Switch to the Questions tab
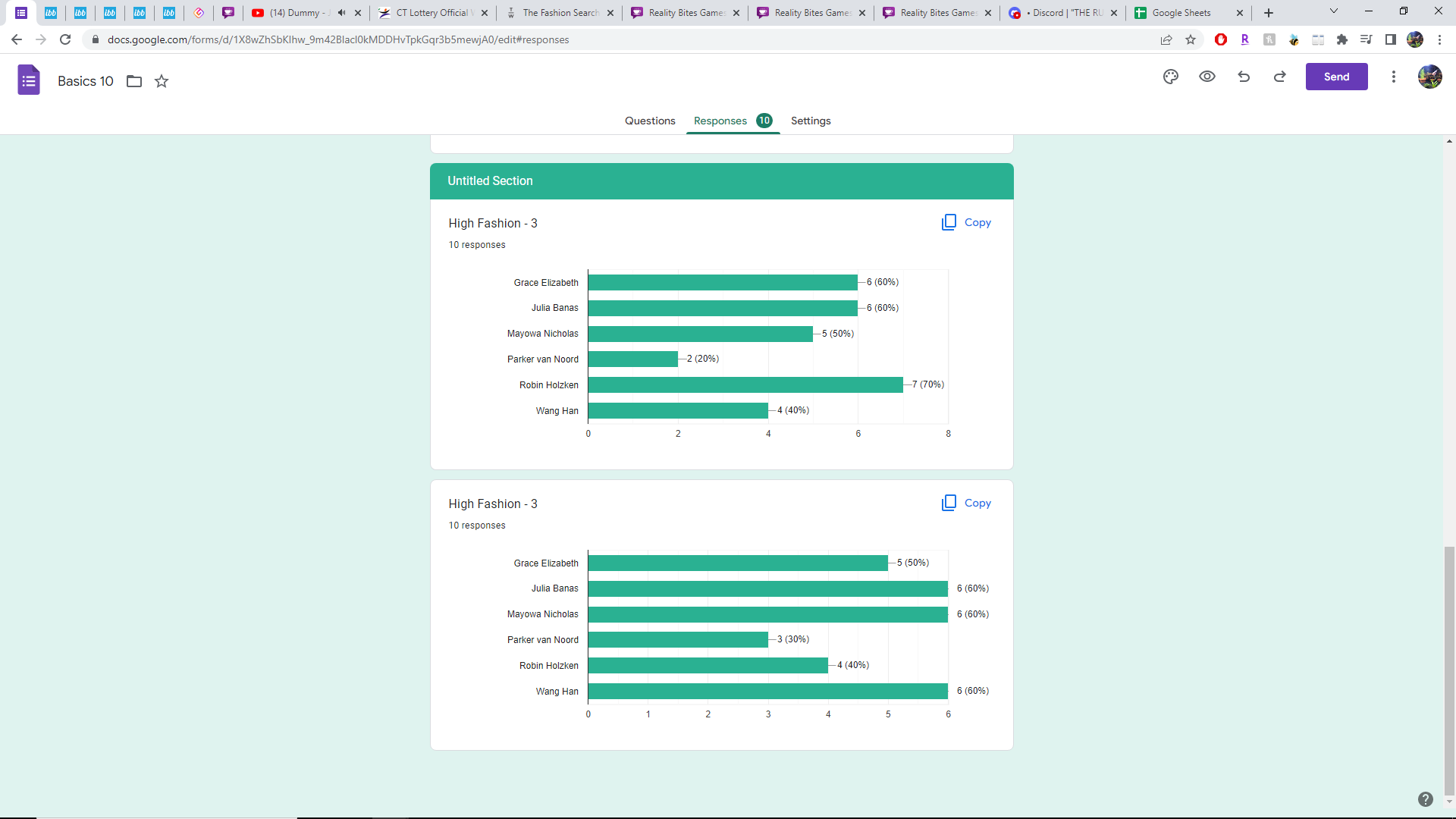The width and height of the screenshot is (1456, 819). [650, 121]
